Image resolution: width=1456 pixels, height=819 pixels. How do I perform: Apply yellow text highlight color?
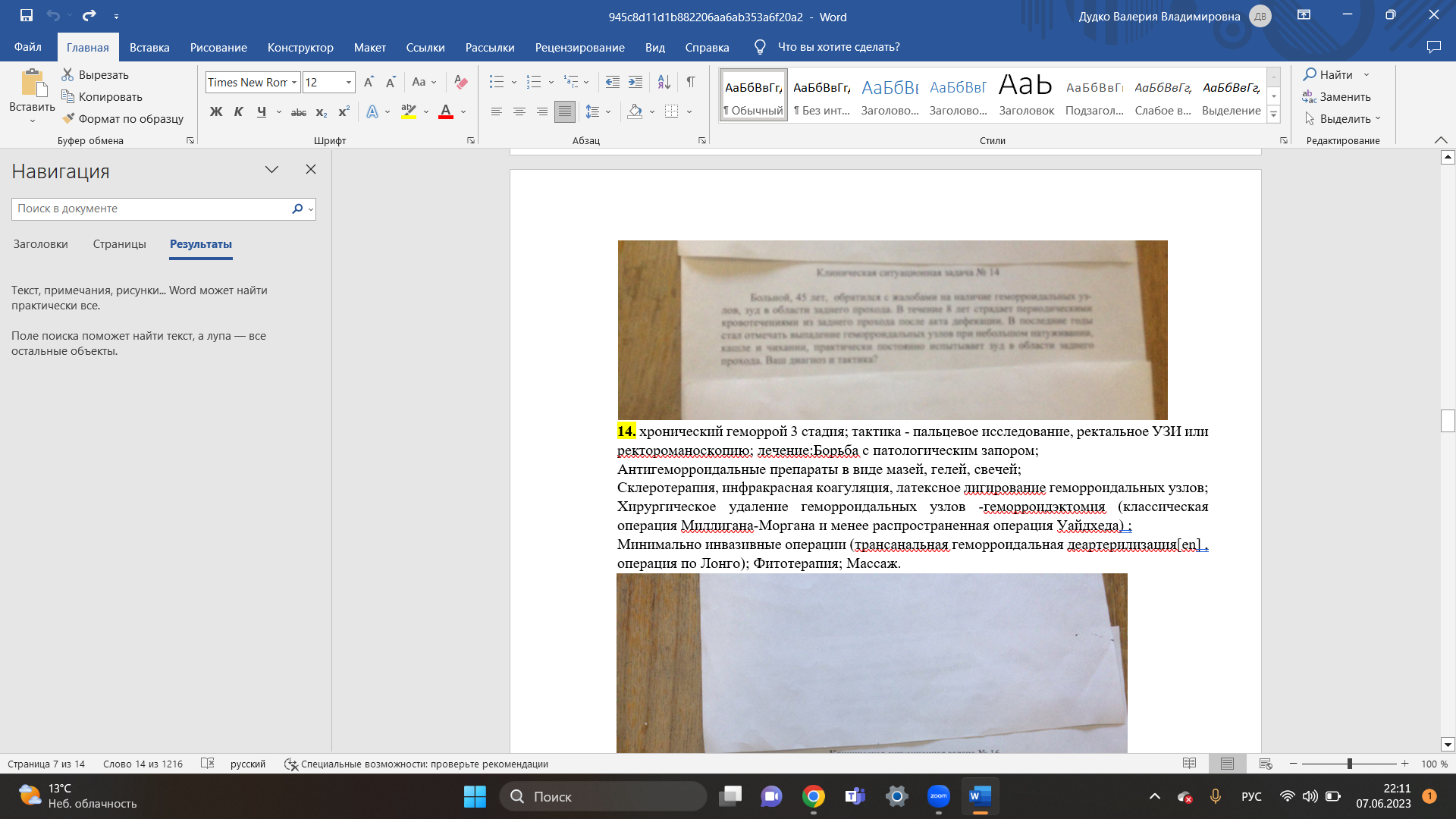tap(409, 111)
